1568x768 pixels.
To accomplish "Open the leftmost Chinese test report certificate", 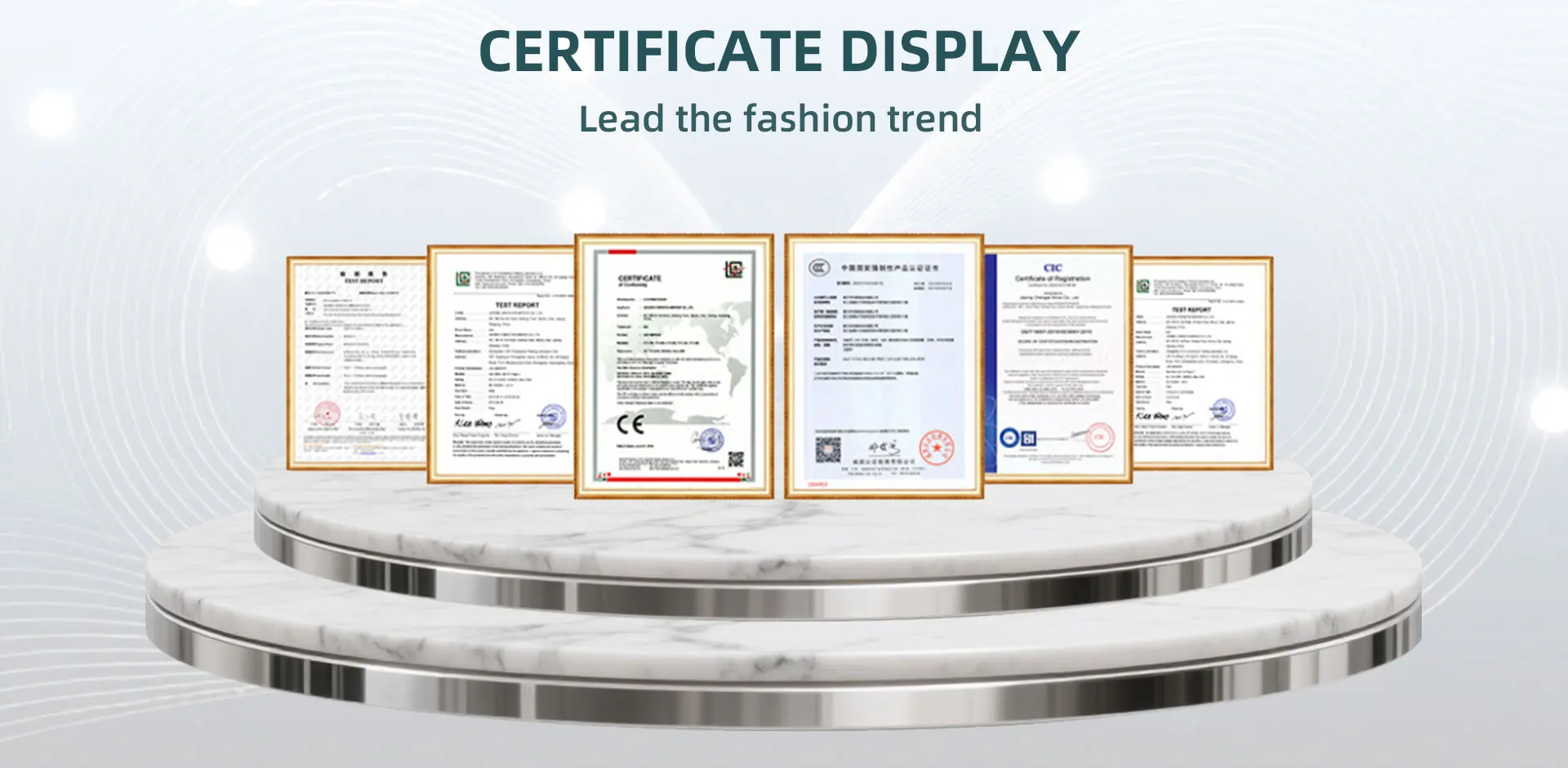I will click(357, 364).
